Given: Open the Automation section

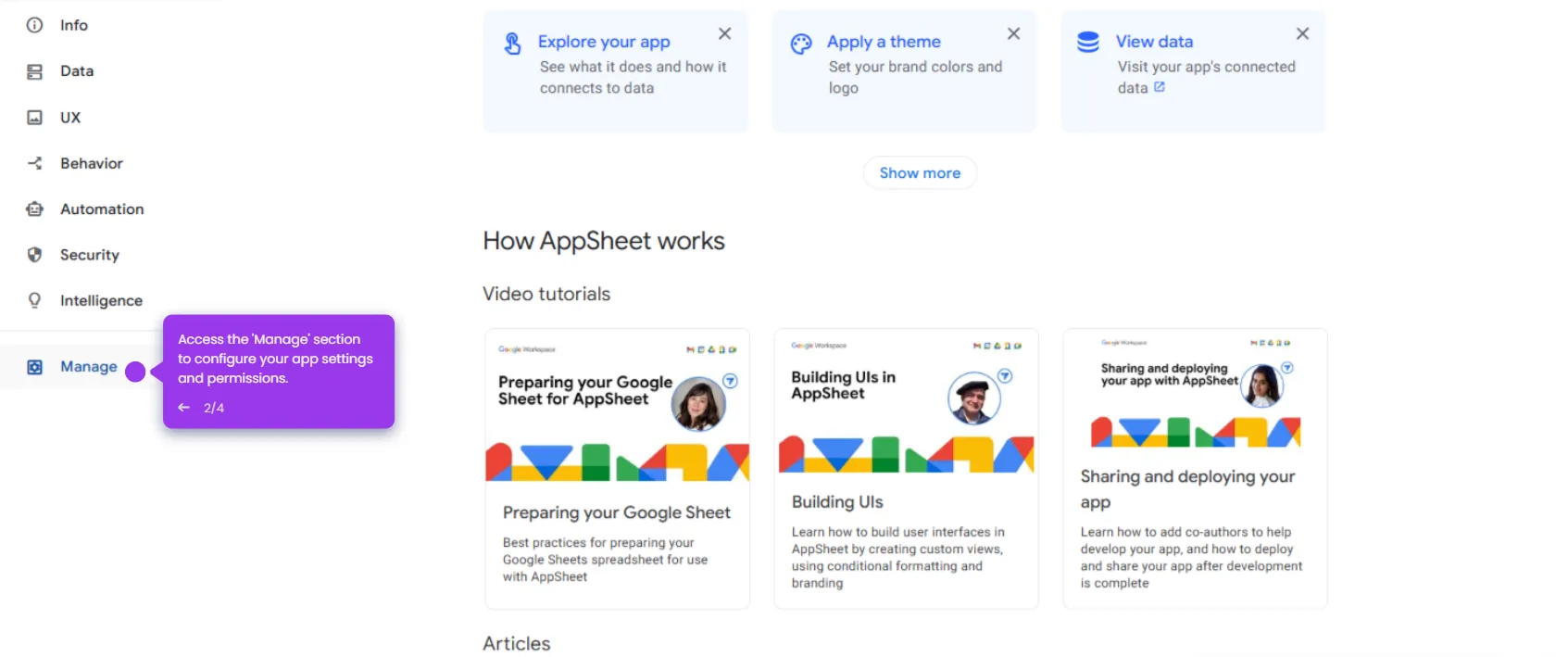Looking at the screenshot, I should [102, 209].
